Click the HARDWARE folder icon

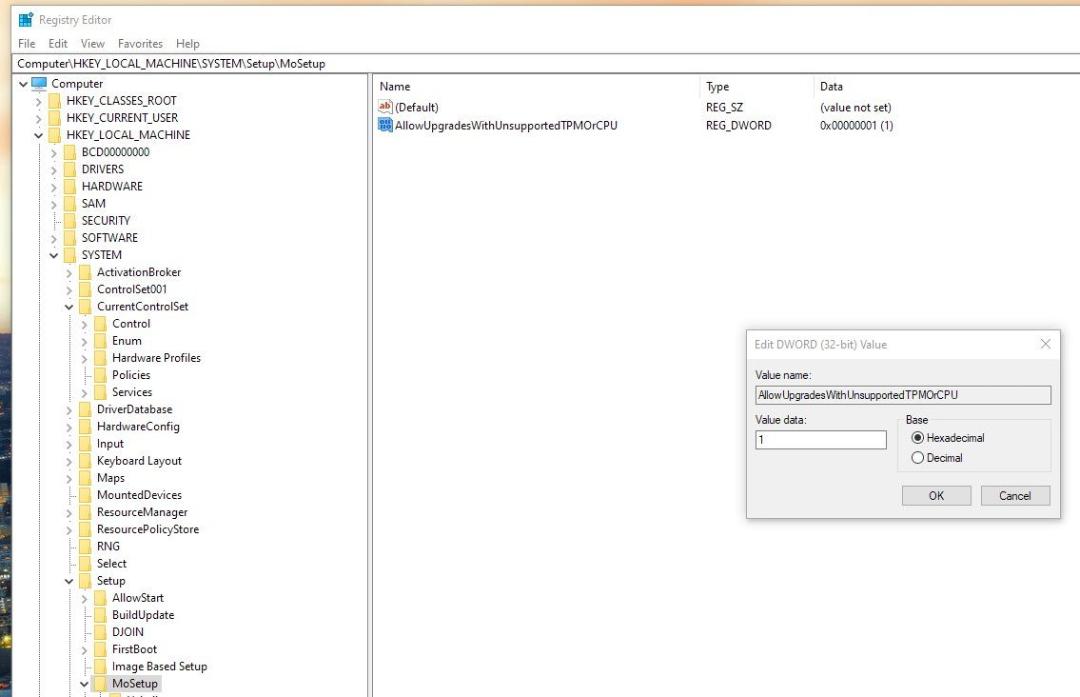point(70,187)
